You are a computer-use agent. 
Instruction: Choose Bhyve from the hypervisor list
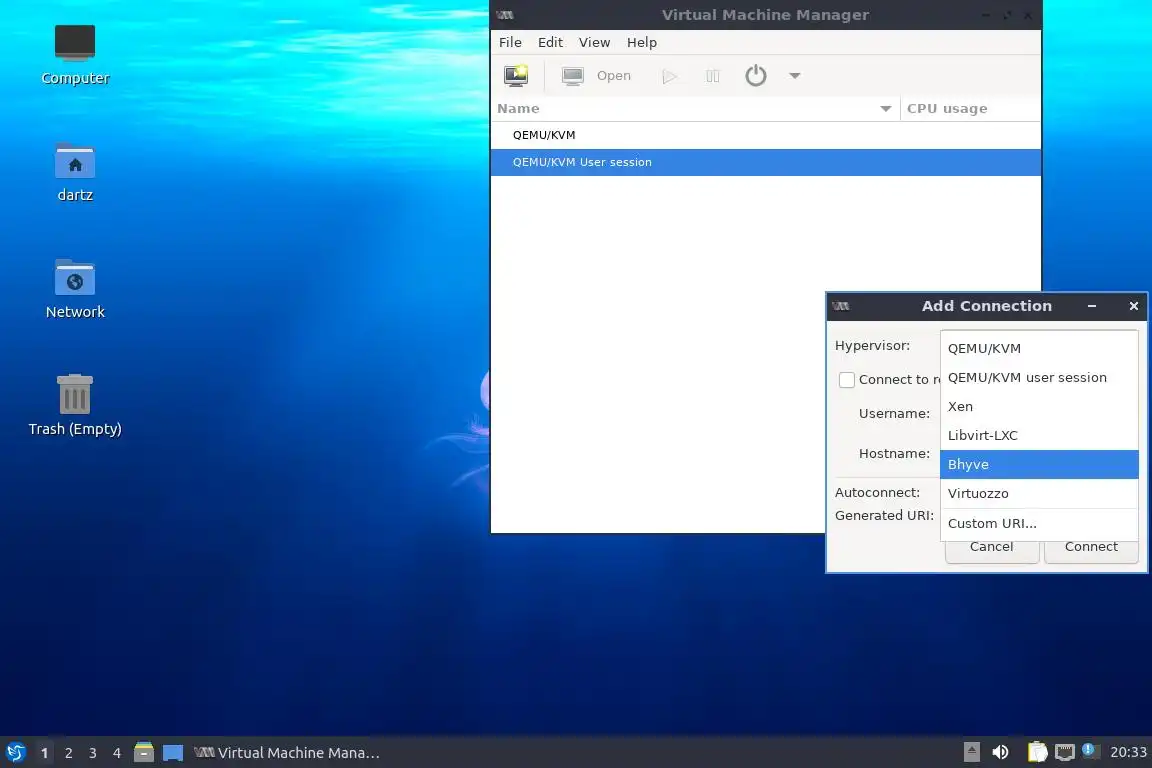(x=1039, y=464)
